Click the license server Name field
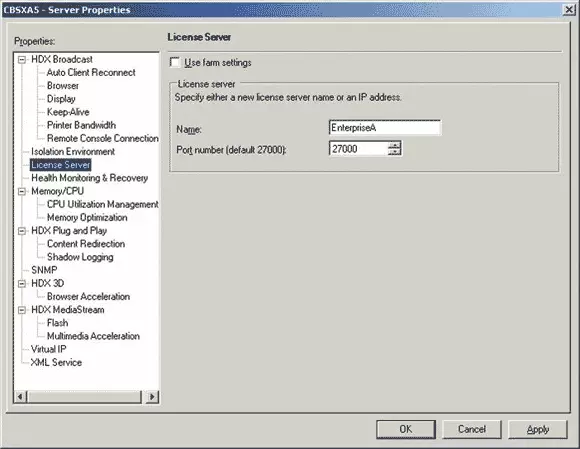The image size is (580, 449). pyautogui.click(x=385, y=128)
